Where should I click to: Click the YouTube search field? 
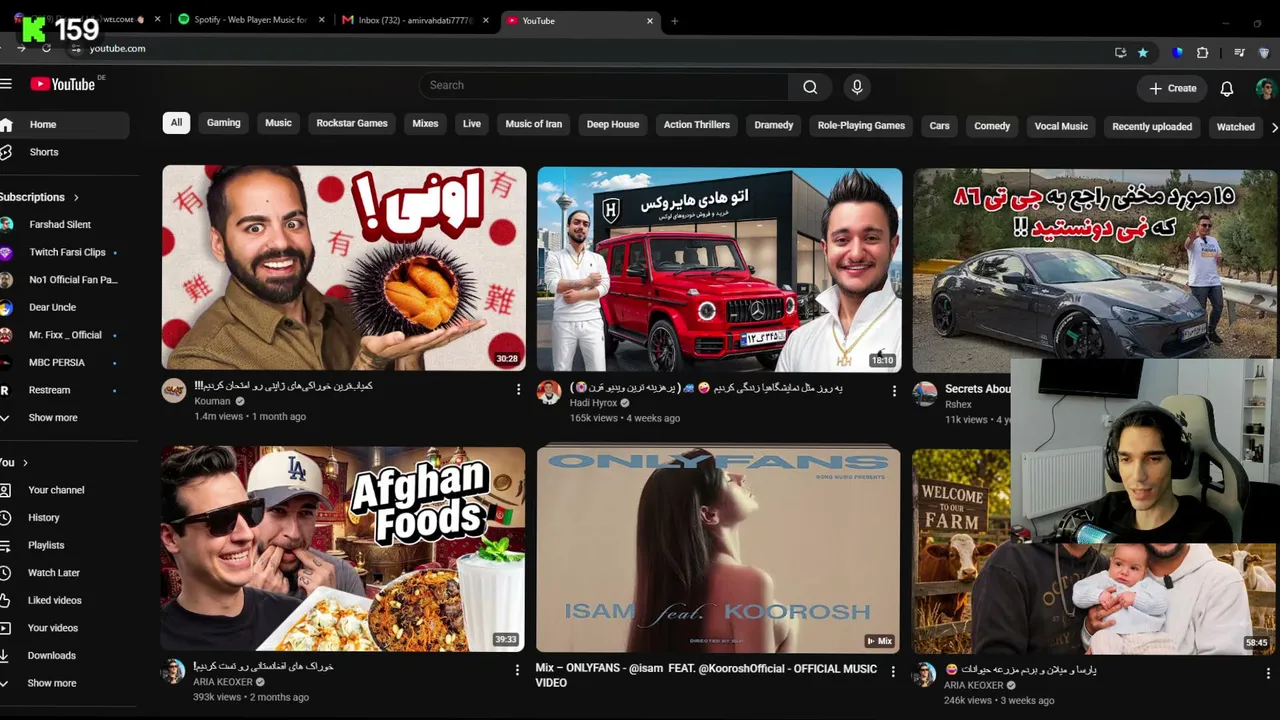[604, 86]
